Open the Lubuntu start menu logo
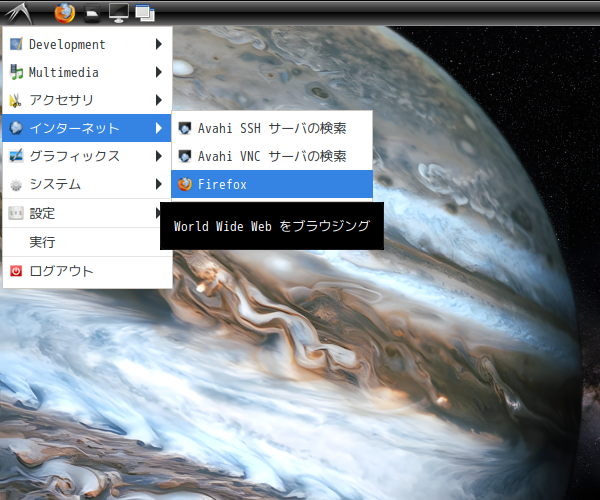600x500 pixels. point(19,13)
